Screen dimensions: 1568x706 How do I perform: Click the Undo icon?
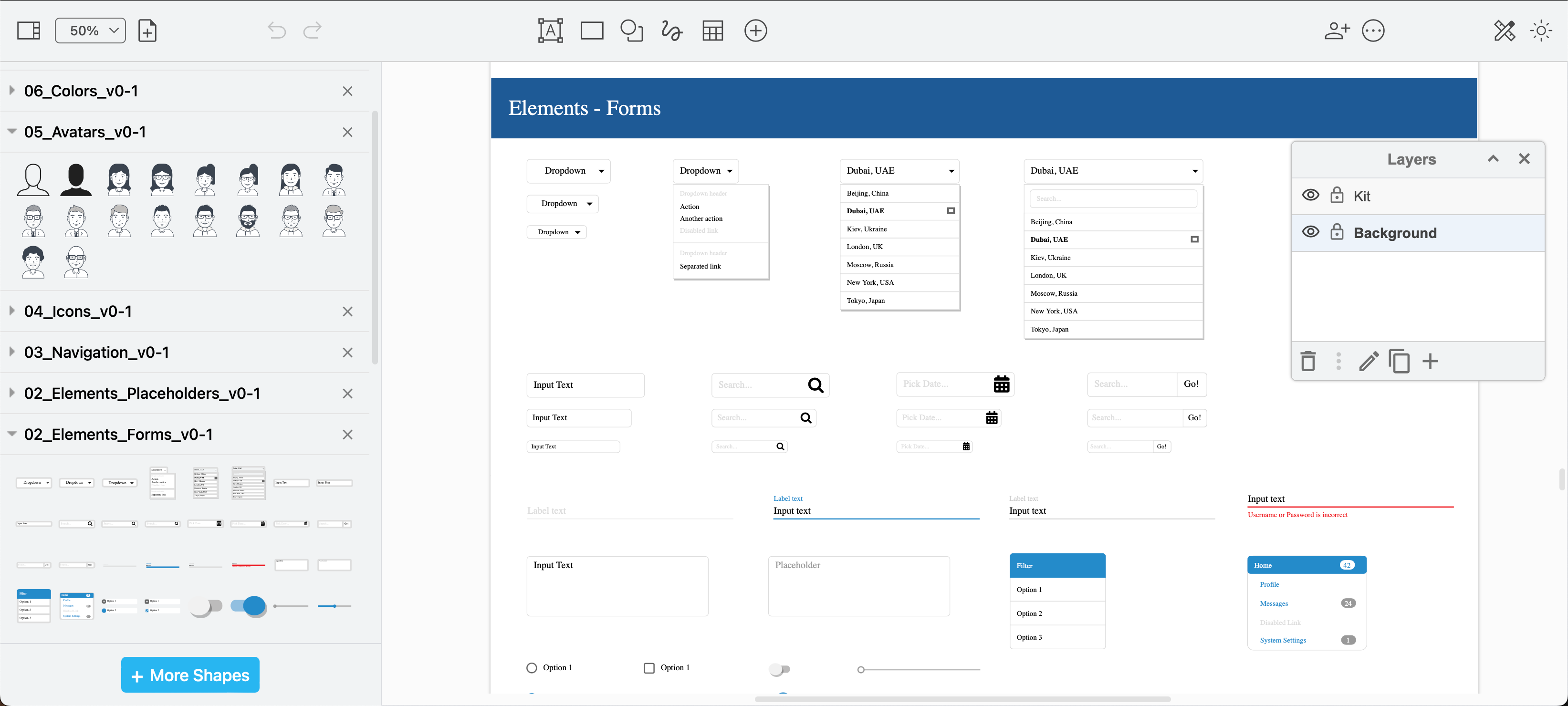point(276,31)
